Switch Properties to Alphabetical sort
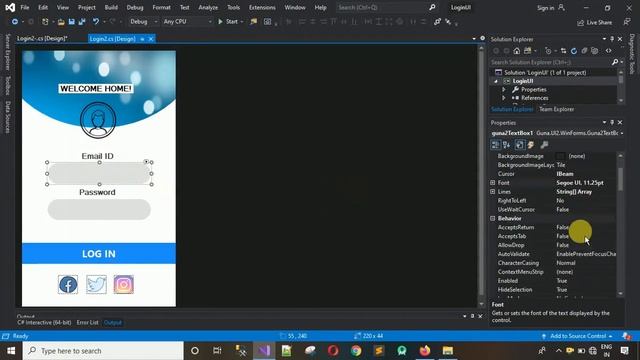The height and width of the screenshot is (360, 640). (507, 145)
